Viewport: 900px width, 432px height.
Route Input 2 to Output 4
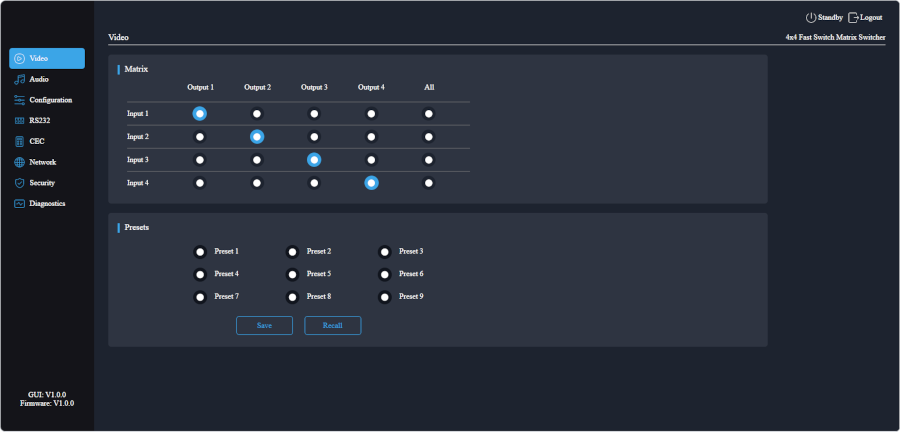click(x=371, y=137)
